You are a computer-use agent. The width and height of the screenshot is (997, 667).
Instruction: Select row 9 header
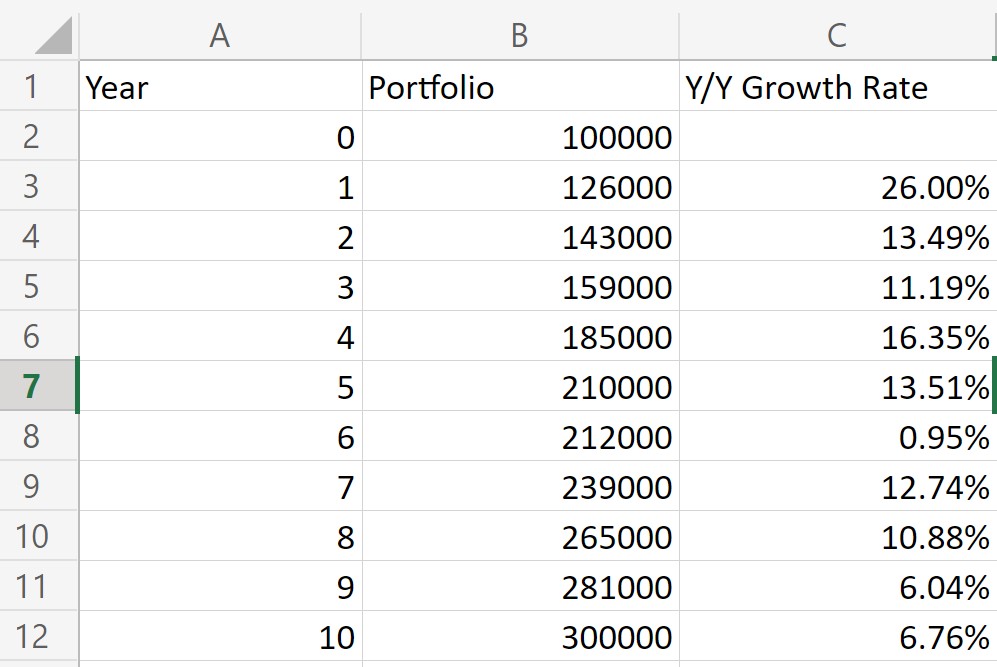[x=39, y=486]
